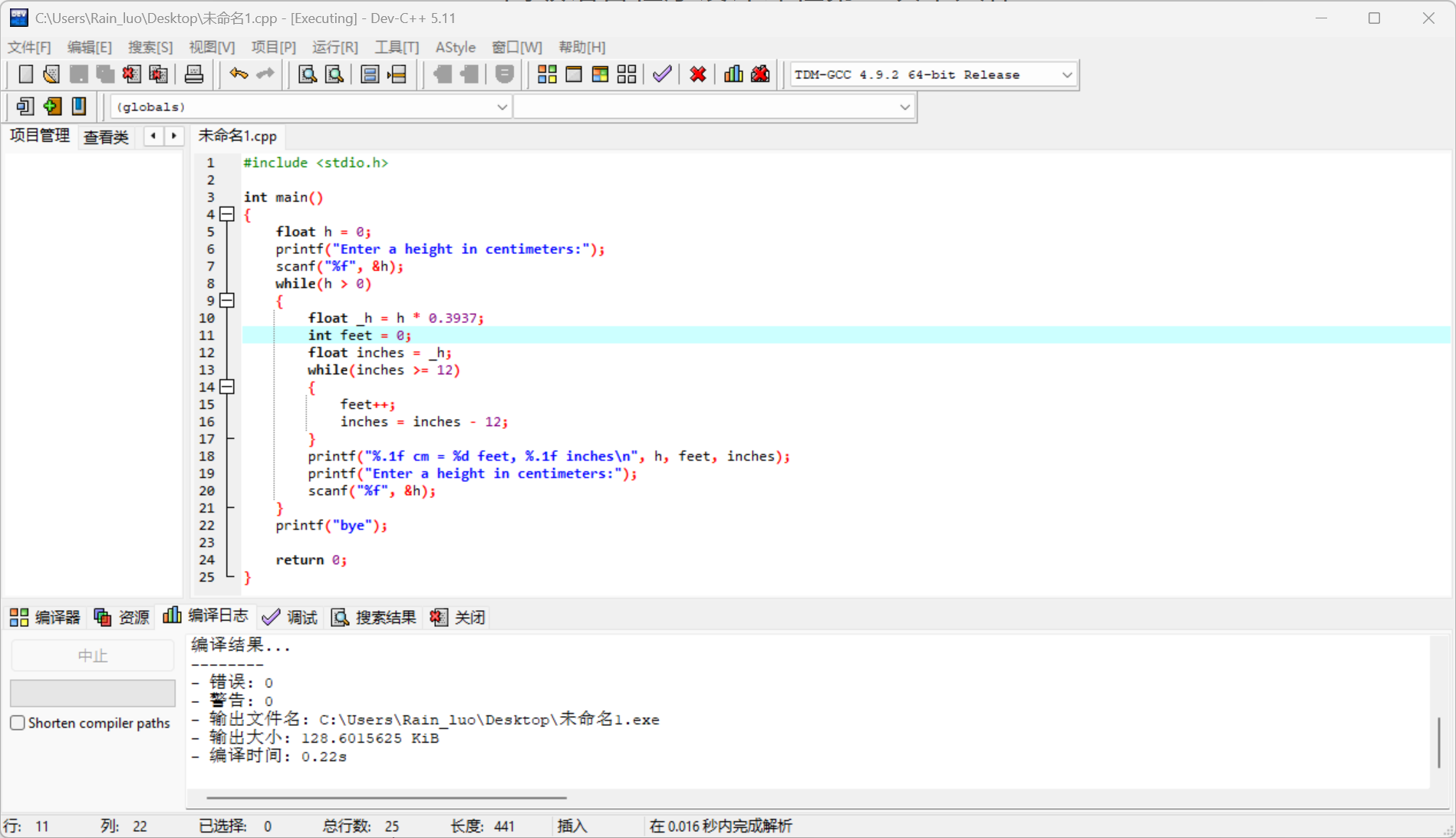The width and height of the screenshot is (1456, 838).
Task: Collapse the main function fold at line 4
Action: coord(227,214)
